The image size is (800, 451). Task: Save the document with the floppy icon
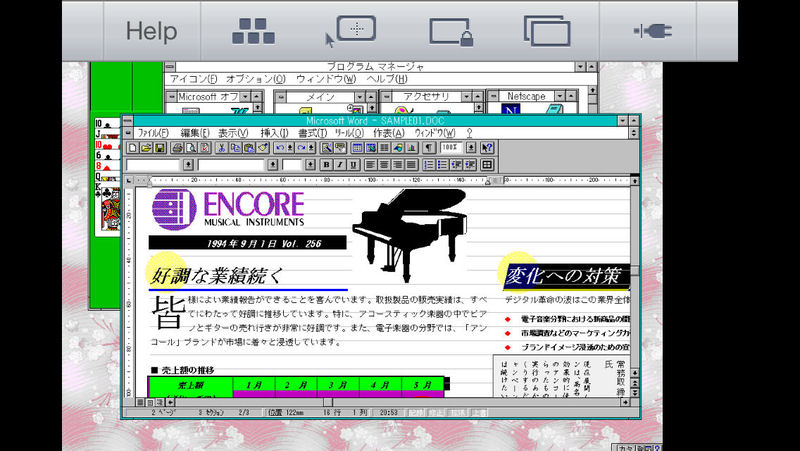click(160, 148)
